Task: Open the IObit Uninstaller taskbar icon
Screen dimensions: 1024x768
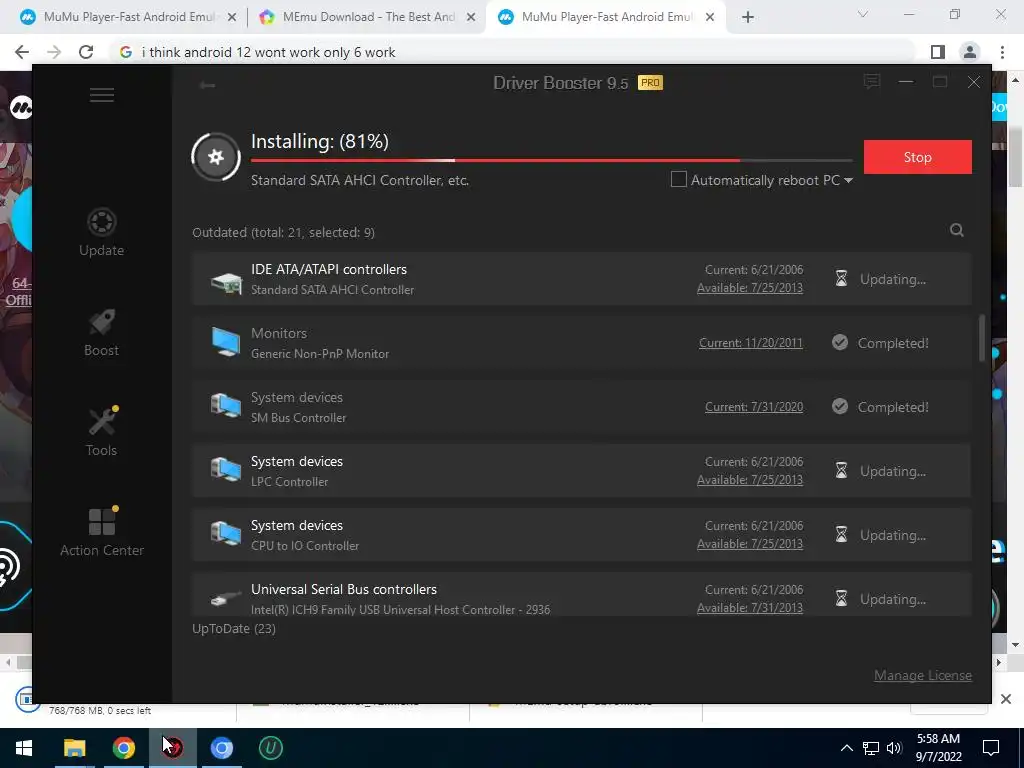Action: pos(270,748)
